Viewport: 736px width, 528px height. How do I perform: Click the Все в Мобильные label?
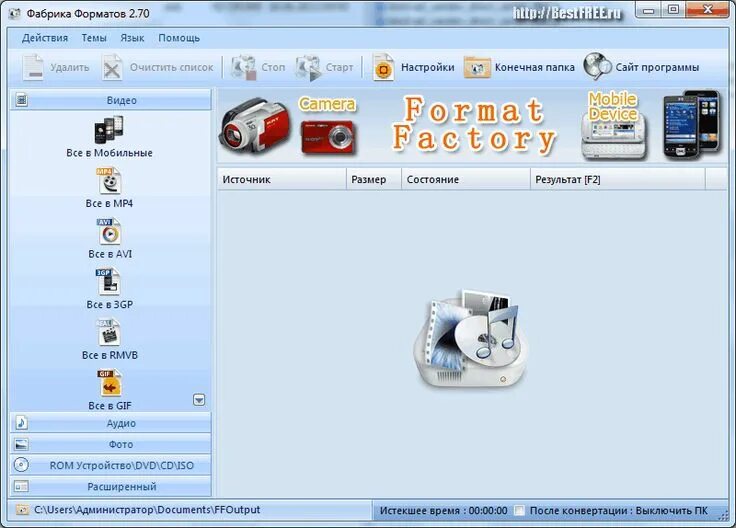click(109, 153)
